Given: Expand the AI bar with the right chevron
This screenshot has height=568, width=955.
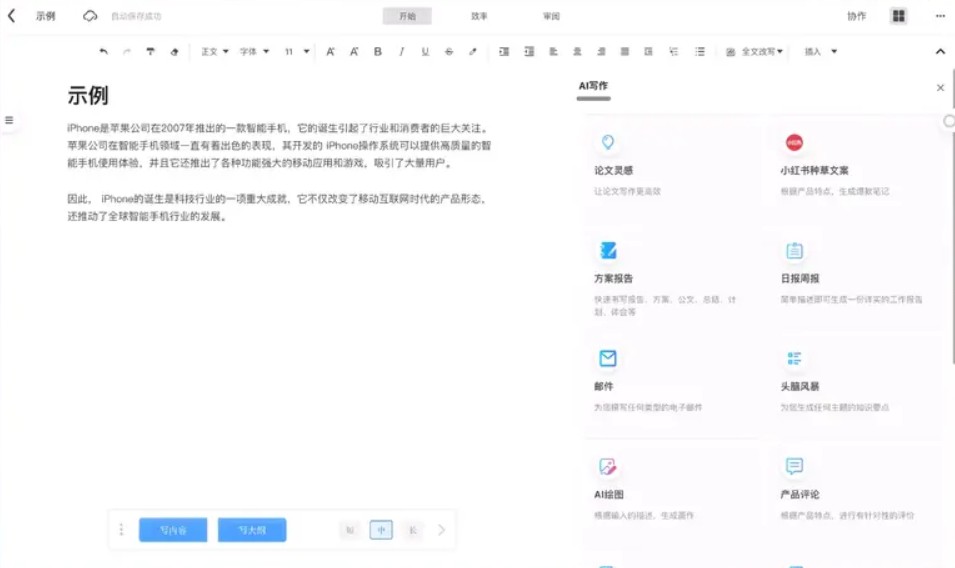Looking at the screenshot, I should (442, 530).
